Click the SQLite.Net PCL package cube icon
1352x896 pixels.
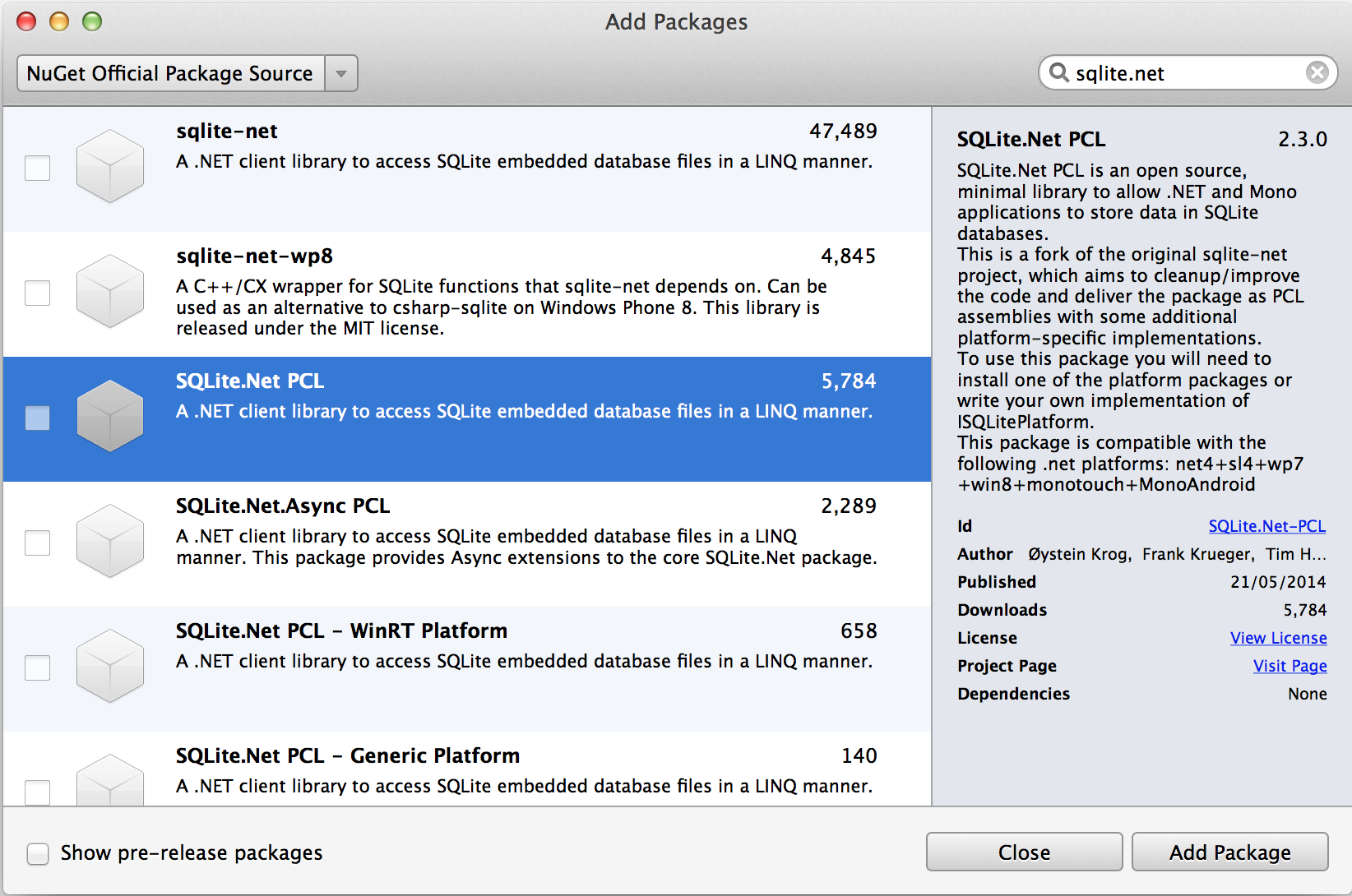point(109,416)
